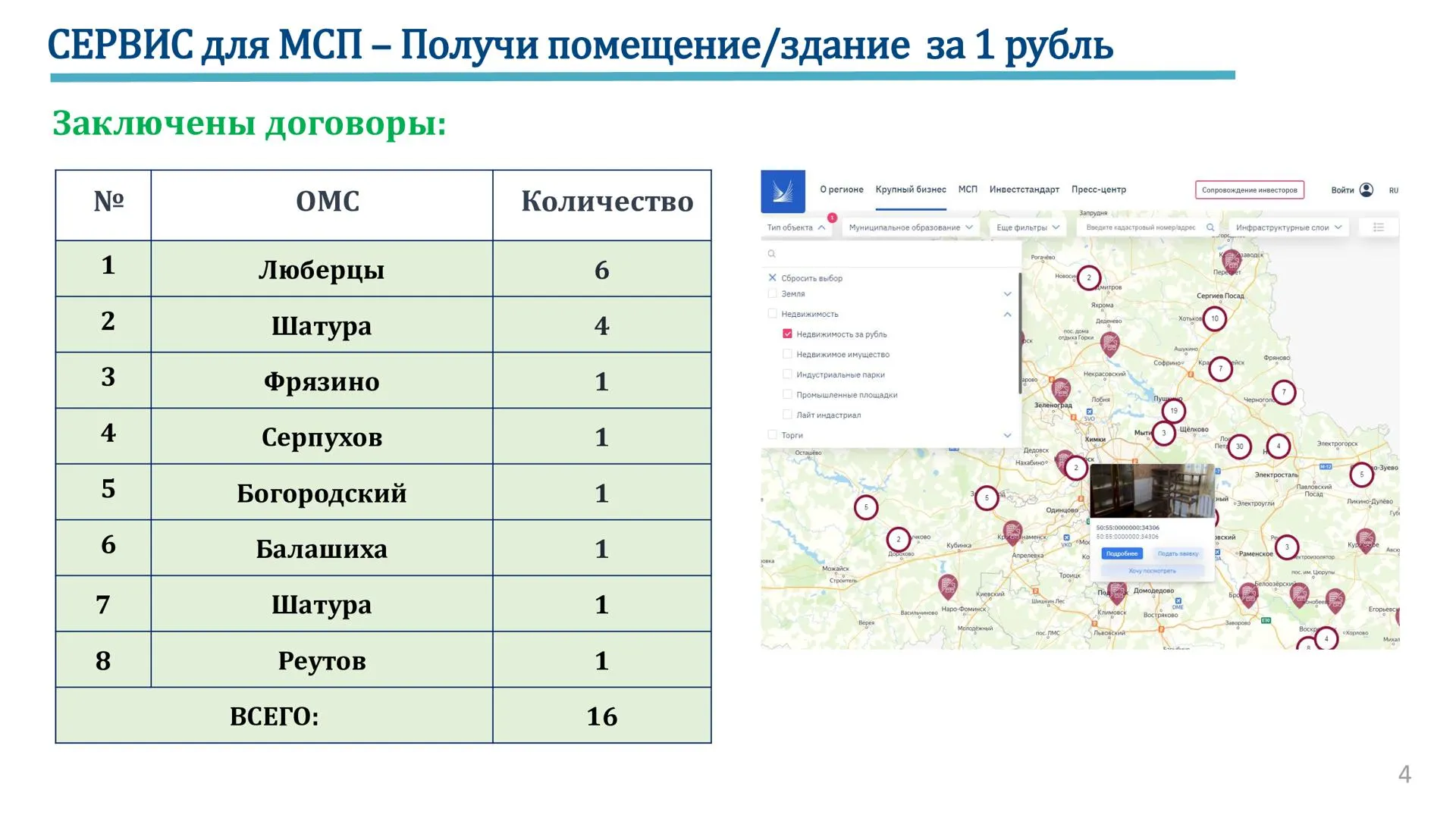Screen dimensions: 1456x818
Task: Check the Недвижимость parent checkbox
Action: tap(772, 313)
